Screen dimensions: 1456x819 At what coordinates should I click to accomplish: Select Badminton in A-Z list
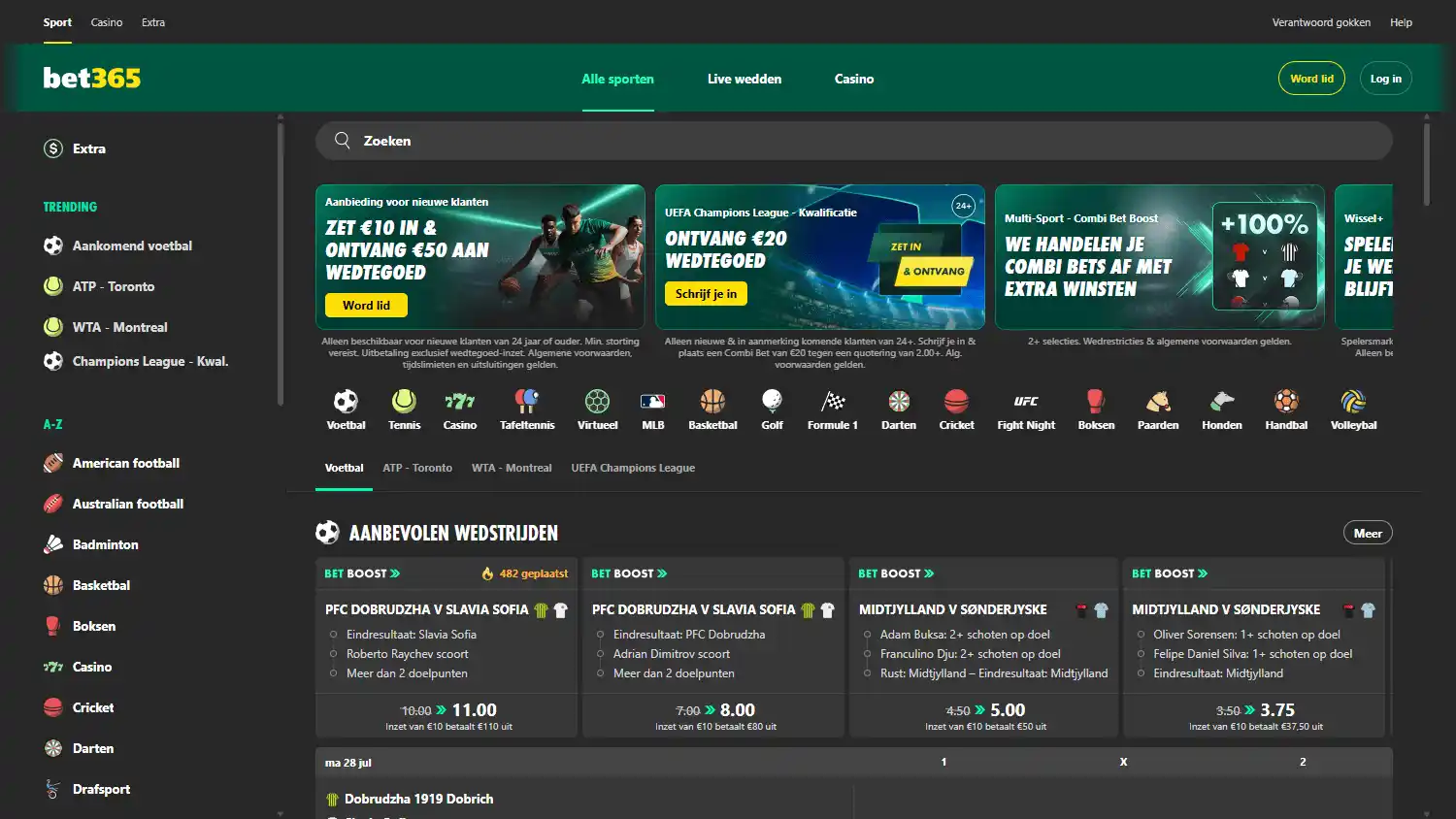[x=91, y=544]
